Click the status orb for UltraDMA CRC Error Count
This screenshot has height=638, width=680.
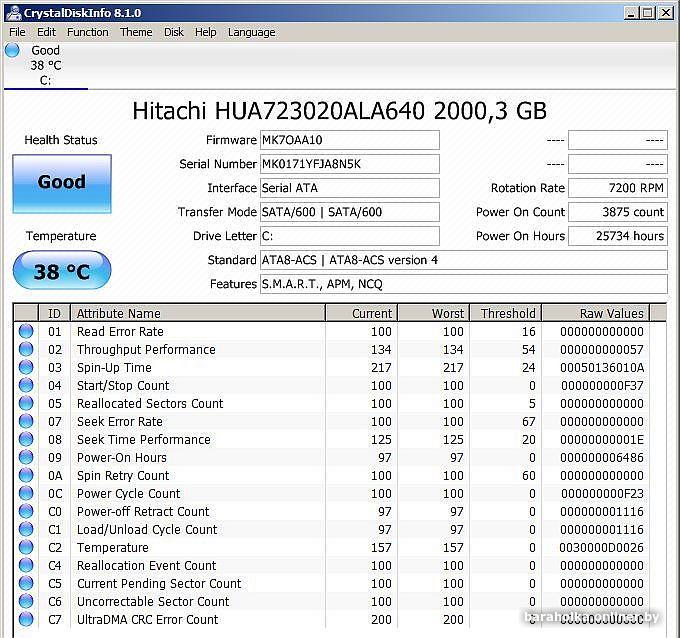[26, 619]
